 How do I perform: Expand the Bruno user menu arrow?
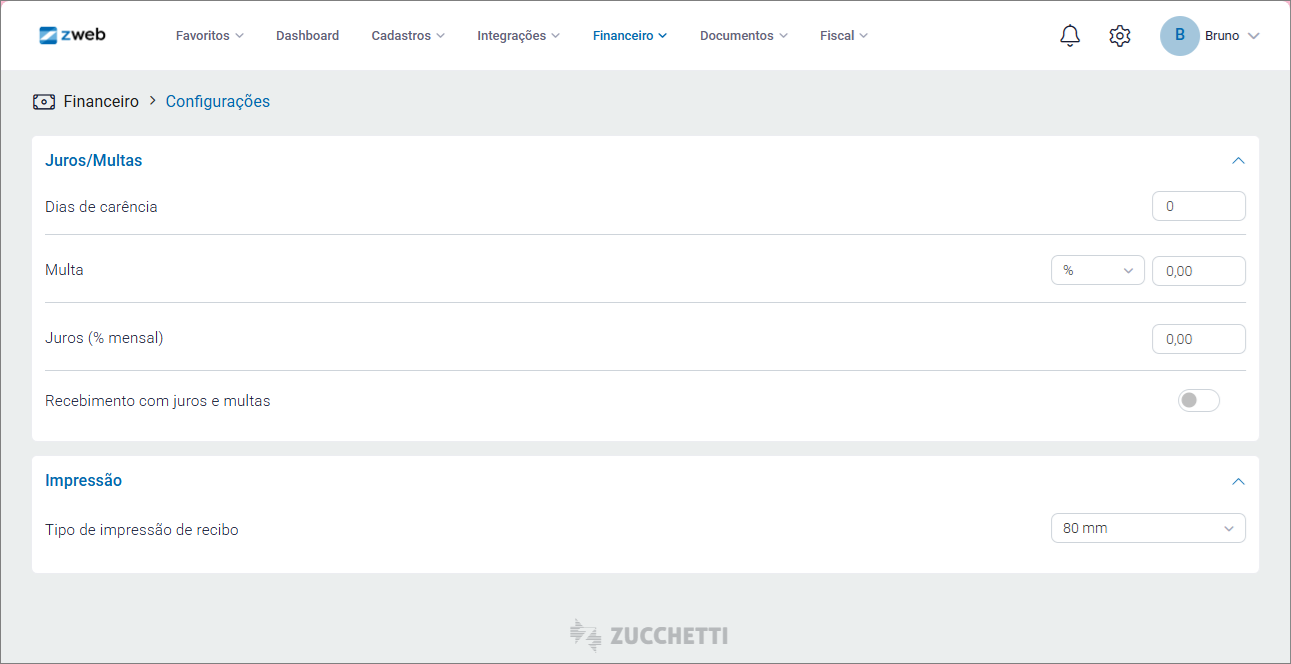(1254, 36)
